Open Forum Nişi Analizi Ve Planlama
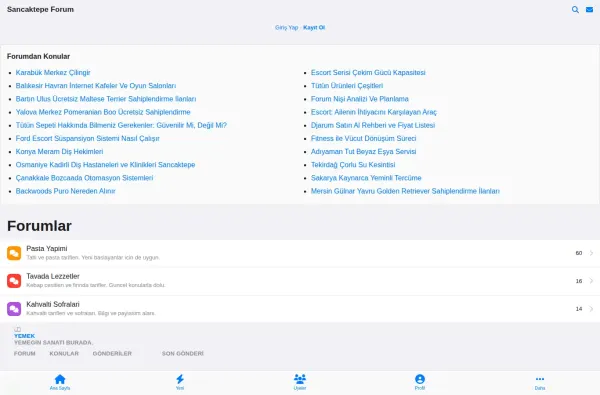The image size is (600, 395). pos(359,99)
